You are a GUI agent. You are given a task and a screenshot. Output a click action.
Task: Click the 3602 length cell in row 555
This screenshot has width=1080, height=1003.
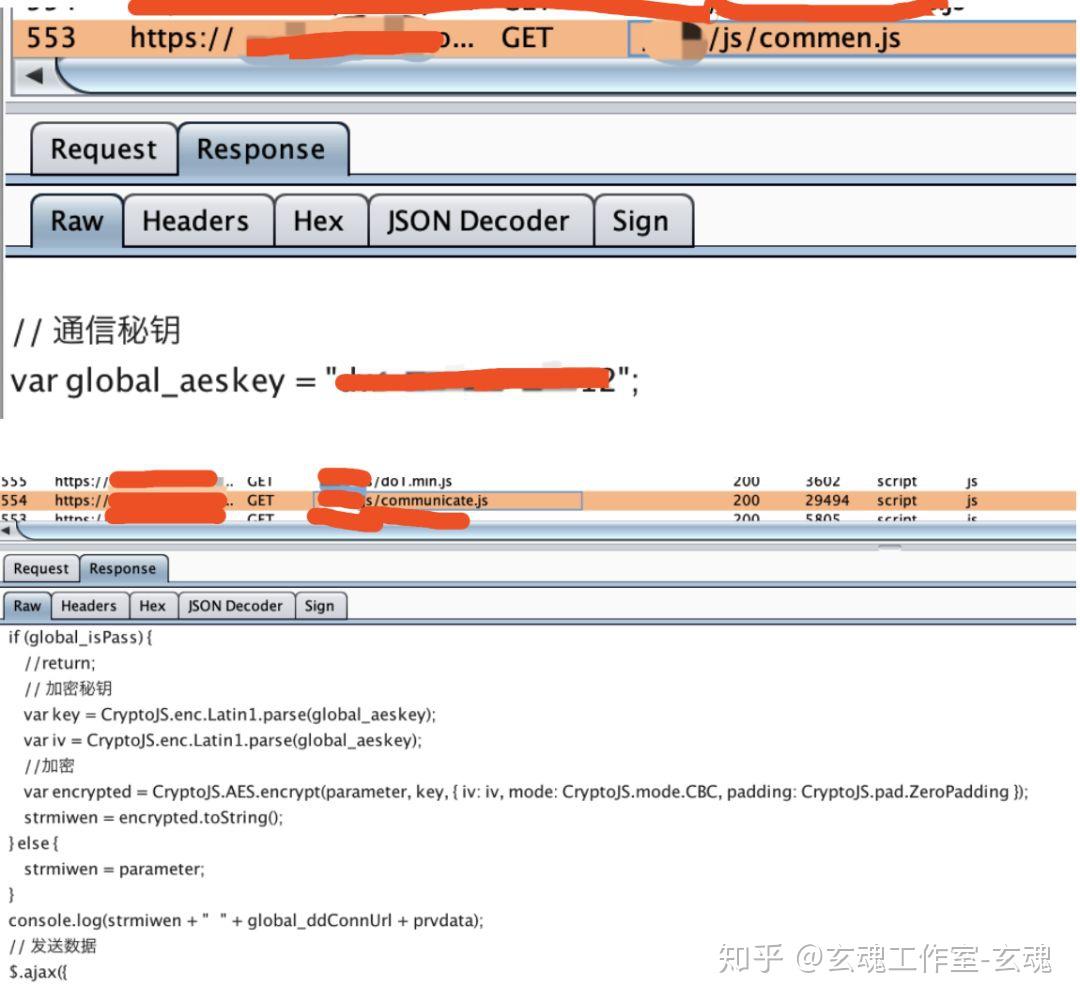(x=823, y=482)
